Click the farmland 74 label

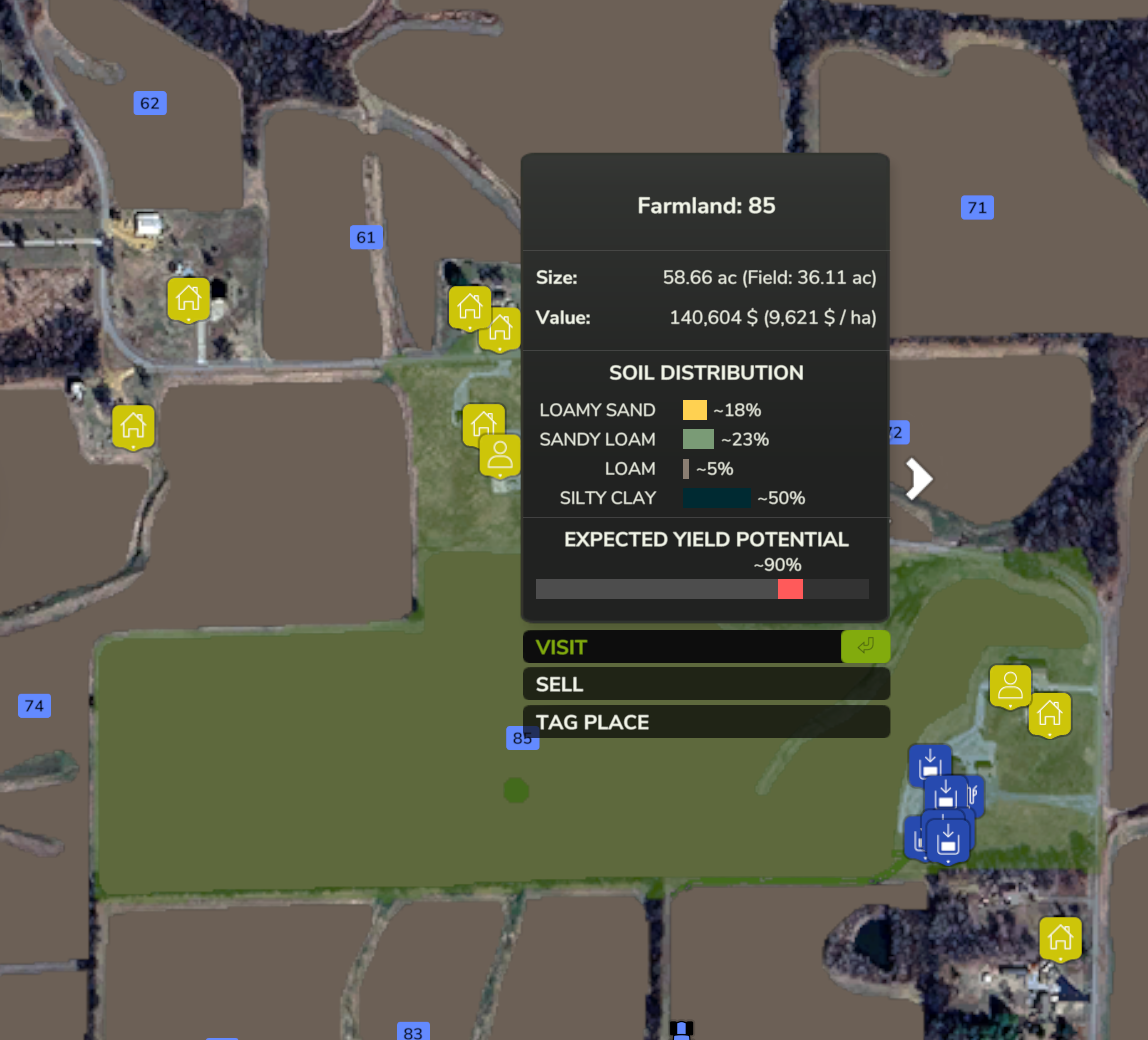click(34, 706)
